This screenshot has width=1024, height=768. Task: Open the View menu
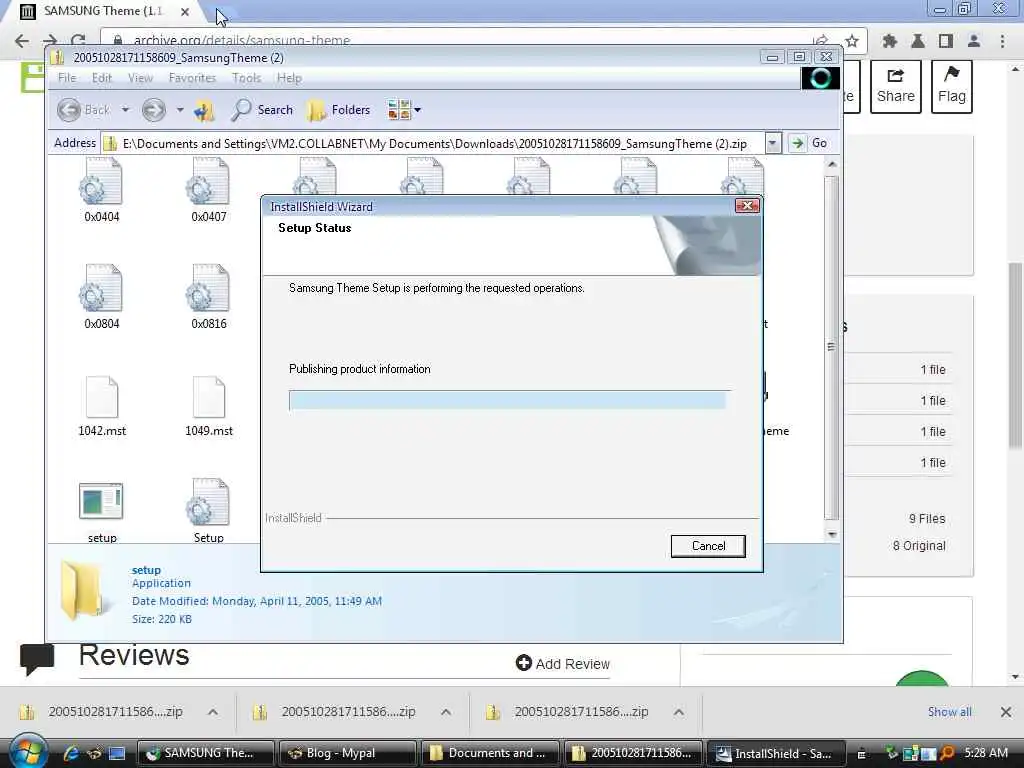tap(140, 78)
